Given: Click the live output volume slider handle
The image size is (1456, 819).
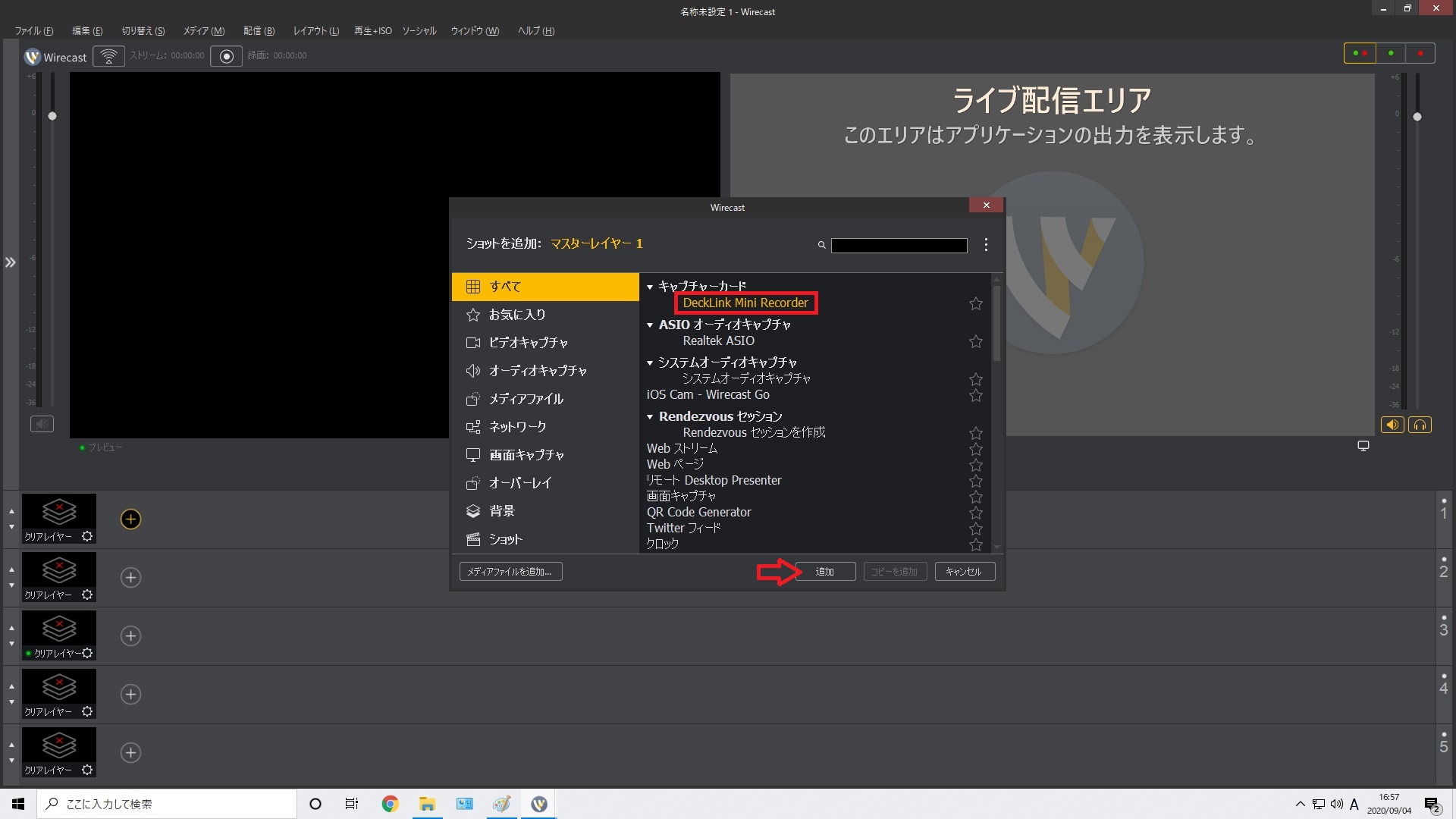Looking at the screenshot, I should 1417,117.
